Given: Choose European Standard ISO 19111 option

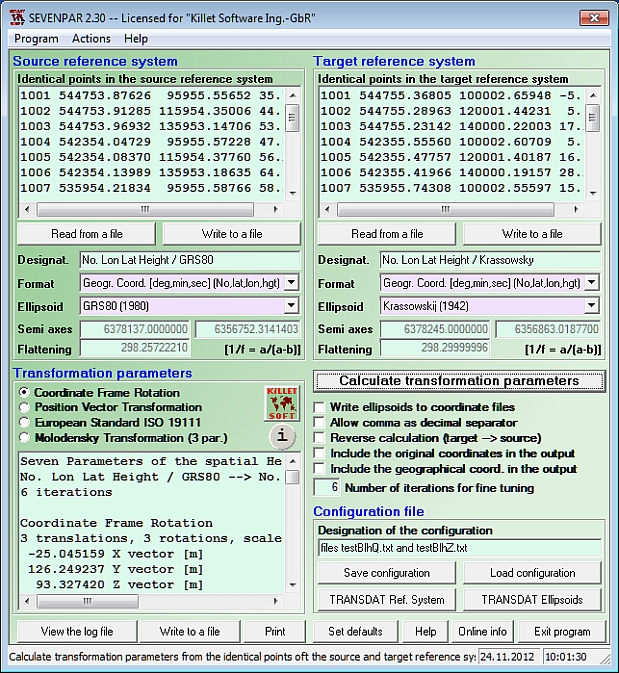Looking at the screenshot, I should click(x=24, y=423).
